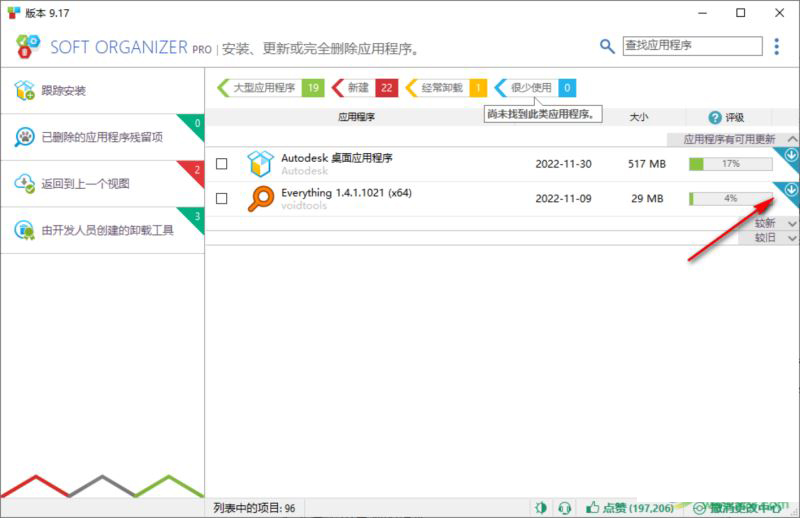This screenshot has height=518, width=800.
Task: Open 返回到上一个视图 sidebar item
Action: coord(102,183)
